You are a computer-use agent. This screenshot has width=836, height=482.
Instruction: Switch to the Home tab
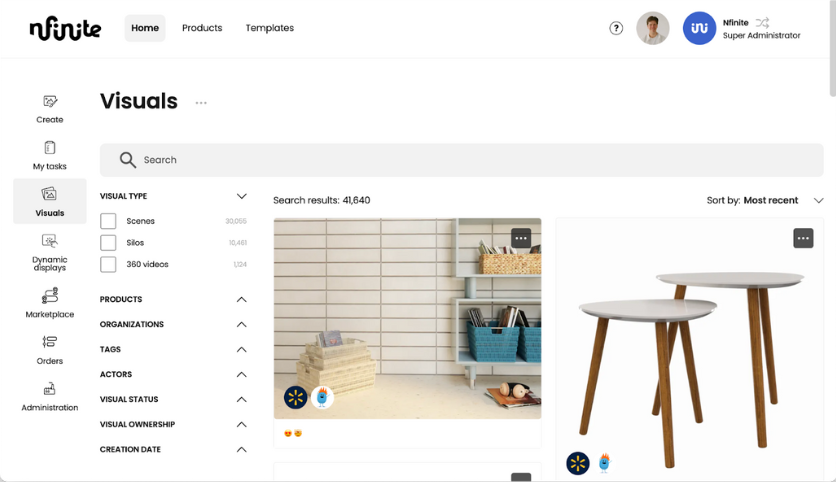145,28
